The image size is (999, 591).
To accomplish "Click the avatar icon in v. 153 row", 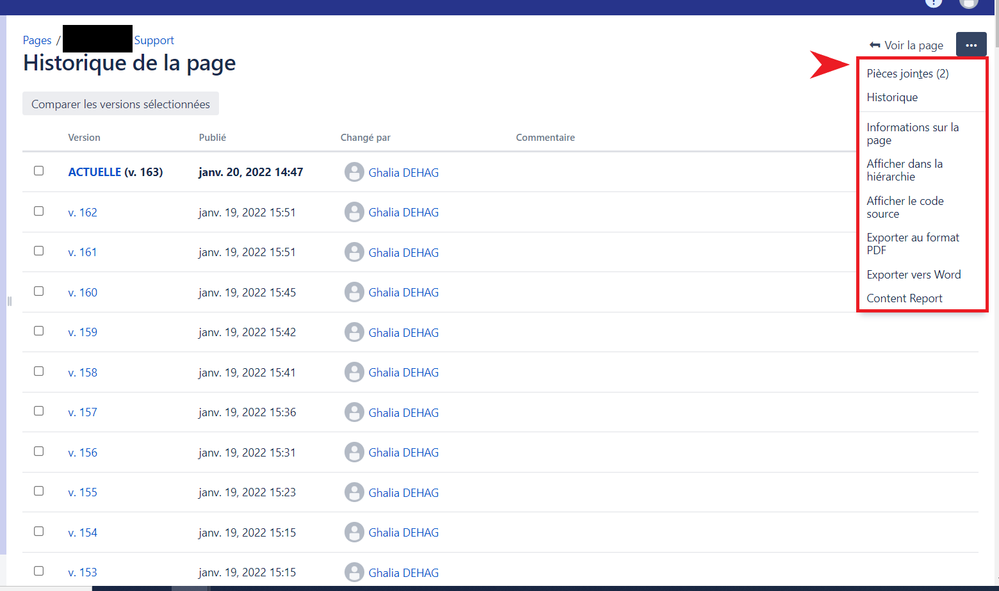I will tap(354, 573).
